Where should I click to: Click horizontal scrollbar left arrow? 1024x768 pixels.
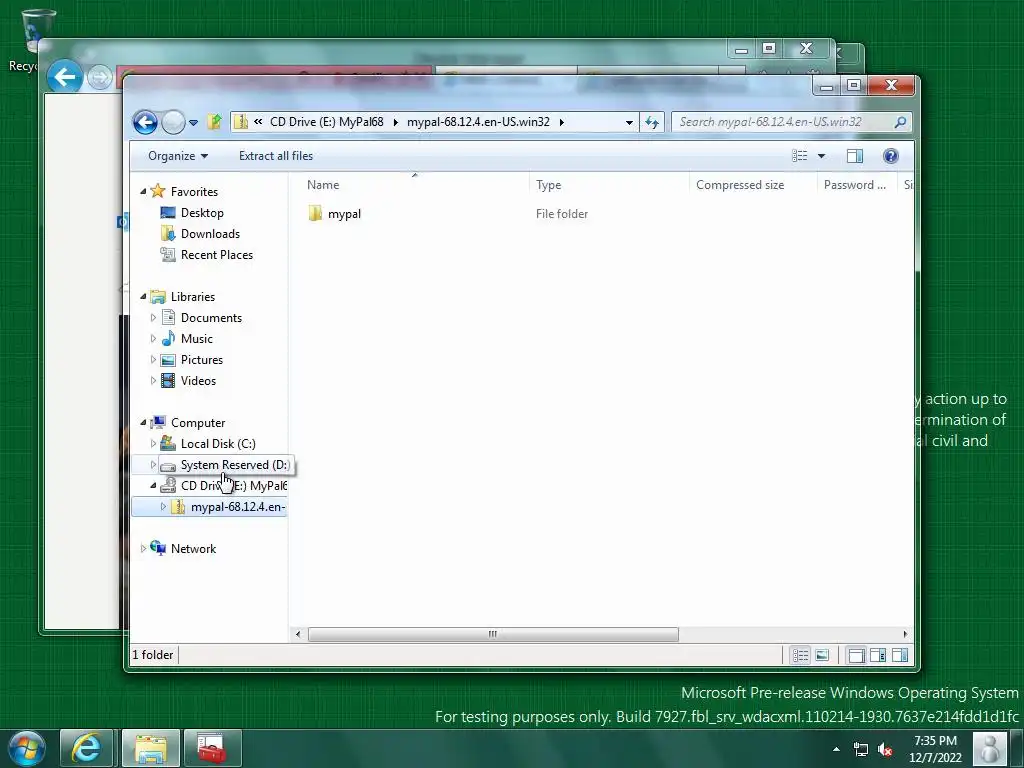298,634
